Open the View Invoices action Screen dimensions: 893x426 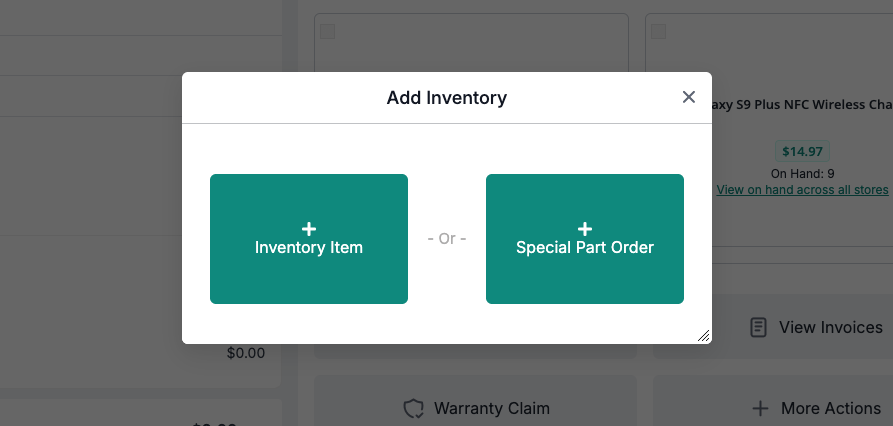818,327
